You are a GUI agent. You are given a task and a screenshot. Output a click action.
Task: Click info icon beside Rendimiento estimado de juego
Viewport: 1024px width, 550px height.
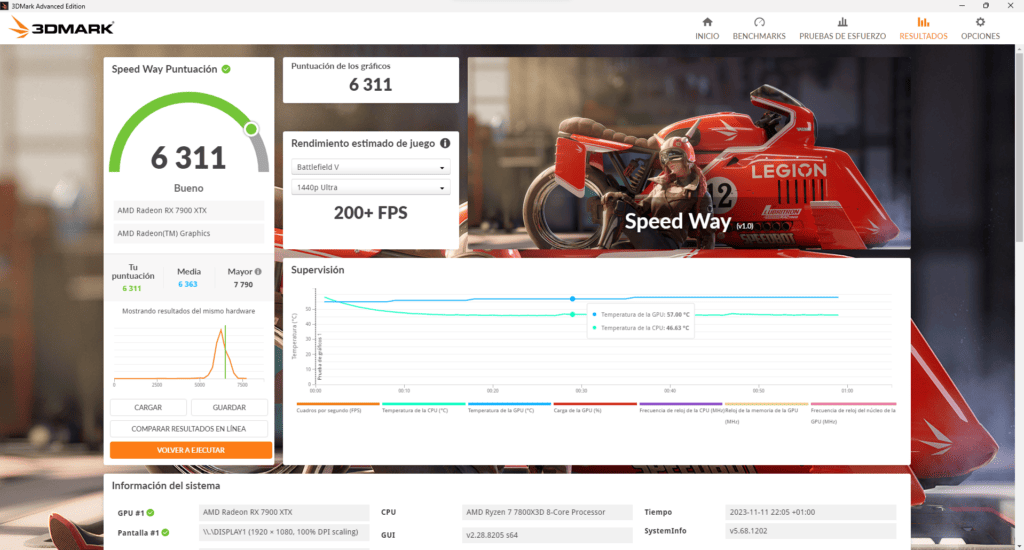click(x=445, y=143)
